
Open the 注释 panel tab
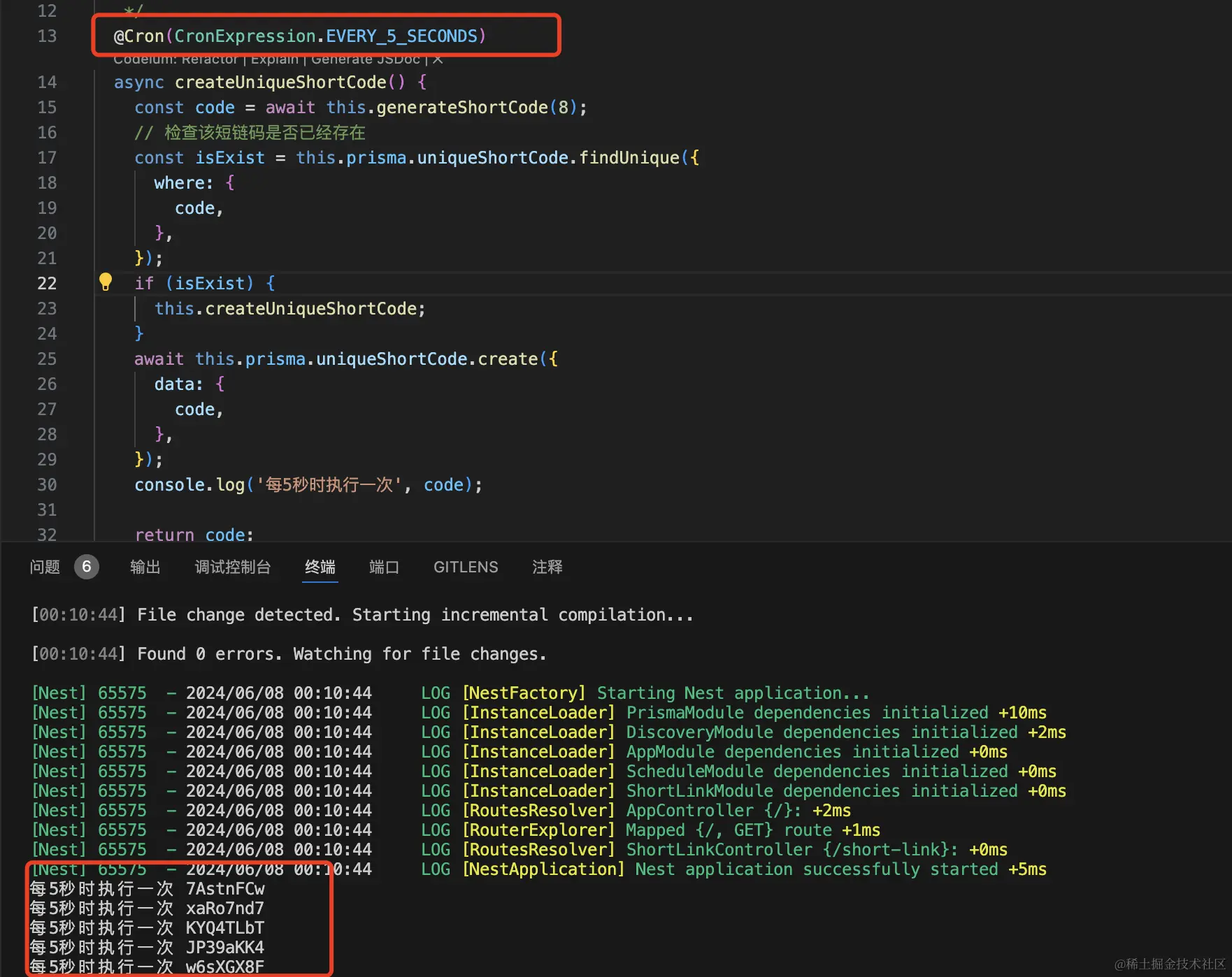547,567
